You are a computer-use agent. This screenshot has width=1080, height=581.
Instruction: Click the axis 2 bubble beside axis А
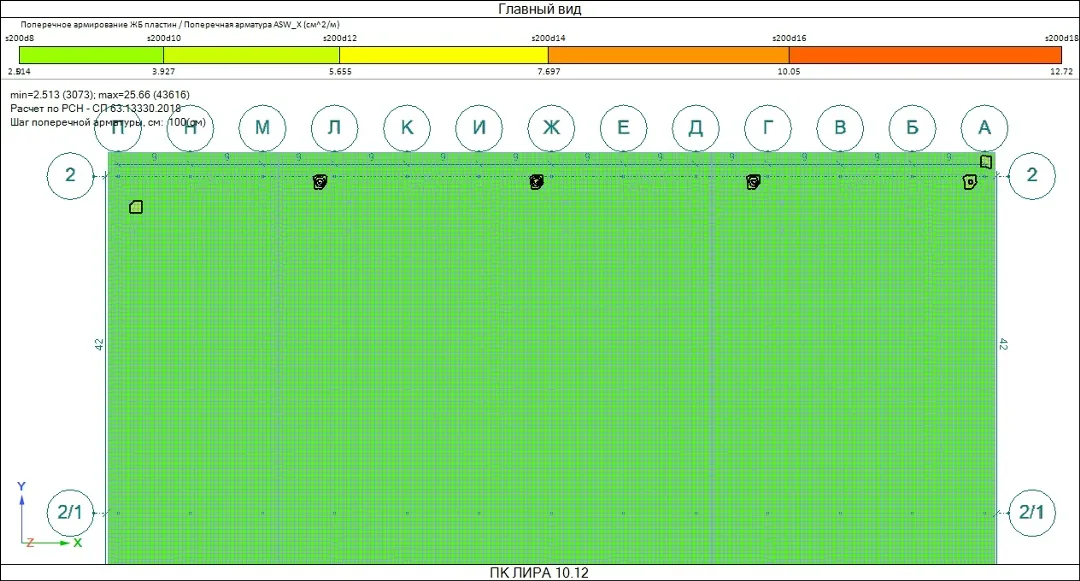(1032, 176)
